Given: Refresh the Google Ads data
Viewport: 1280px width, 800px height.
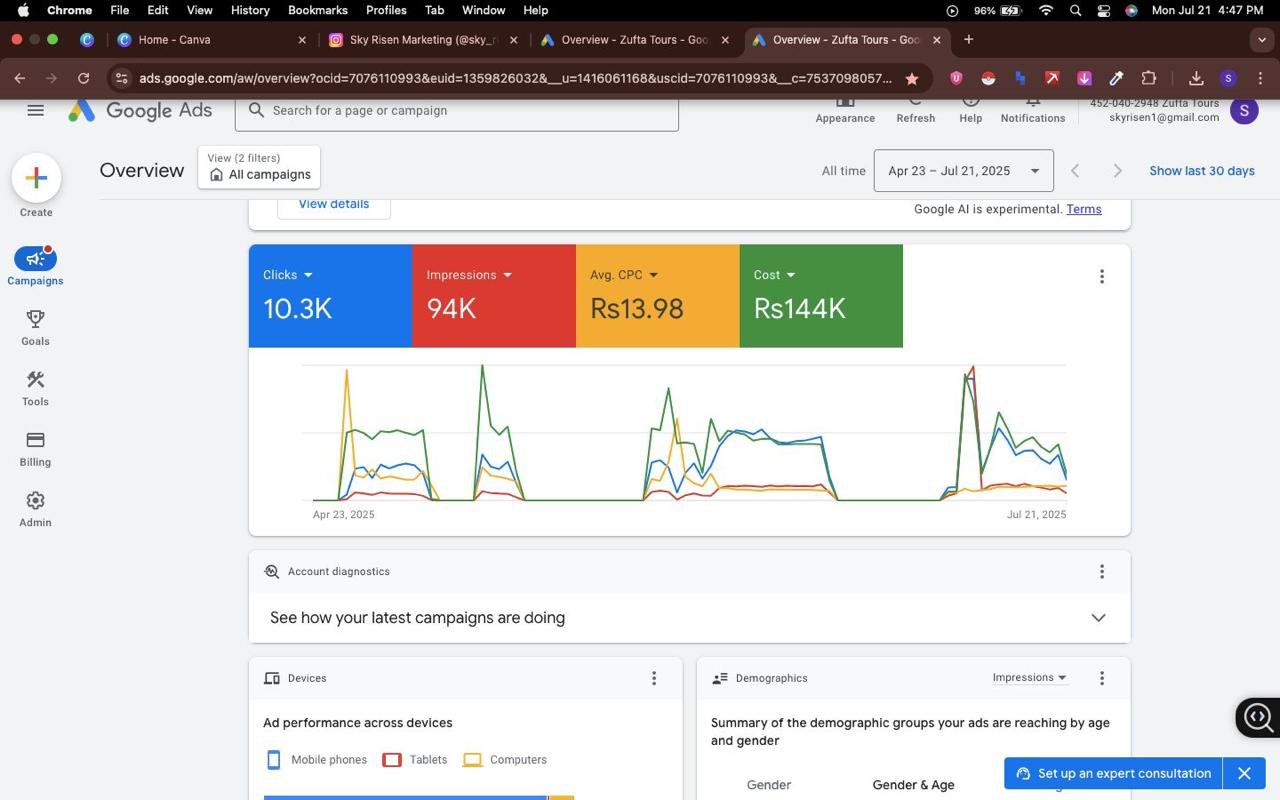Looking at the screenshot, I should pos(915,110).
